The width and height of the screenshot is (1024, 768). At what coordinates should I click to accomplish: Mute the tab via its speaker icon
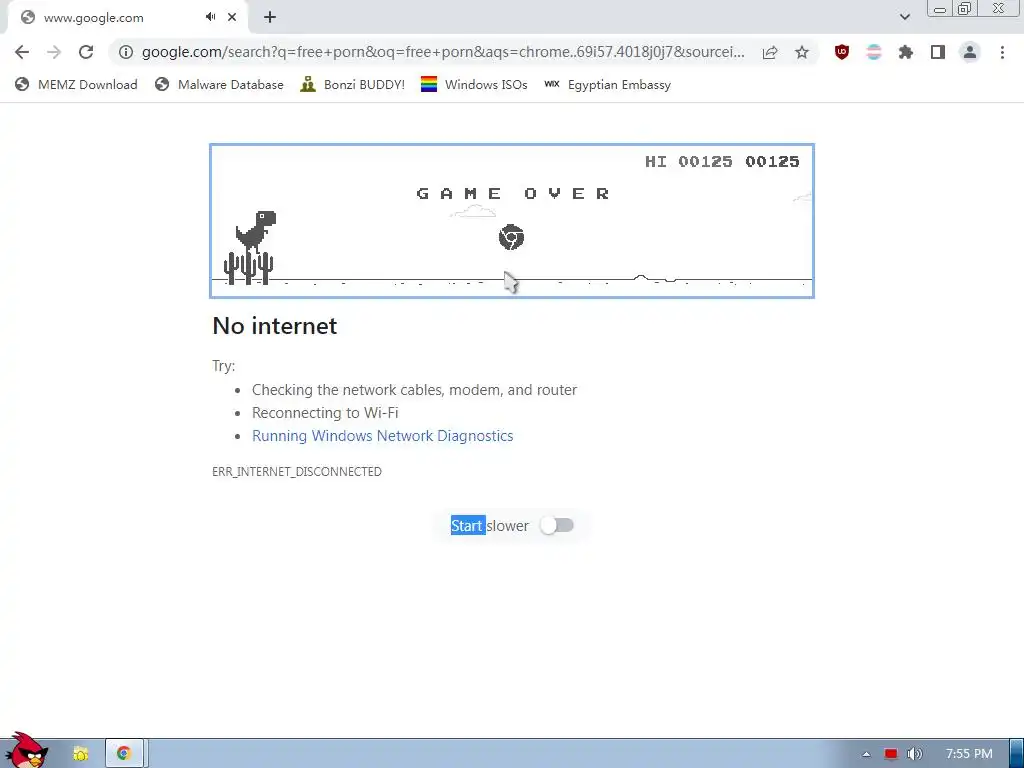click(x=210, y=17)
